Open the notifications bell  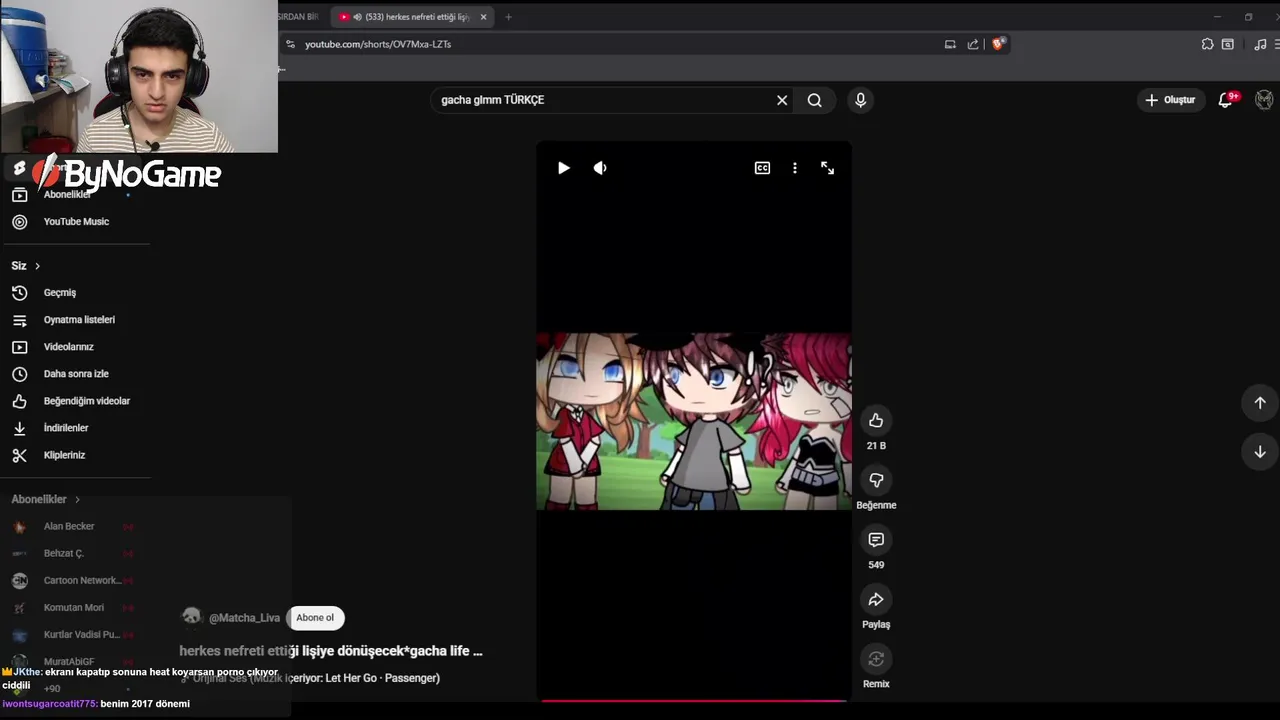1226,100
